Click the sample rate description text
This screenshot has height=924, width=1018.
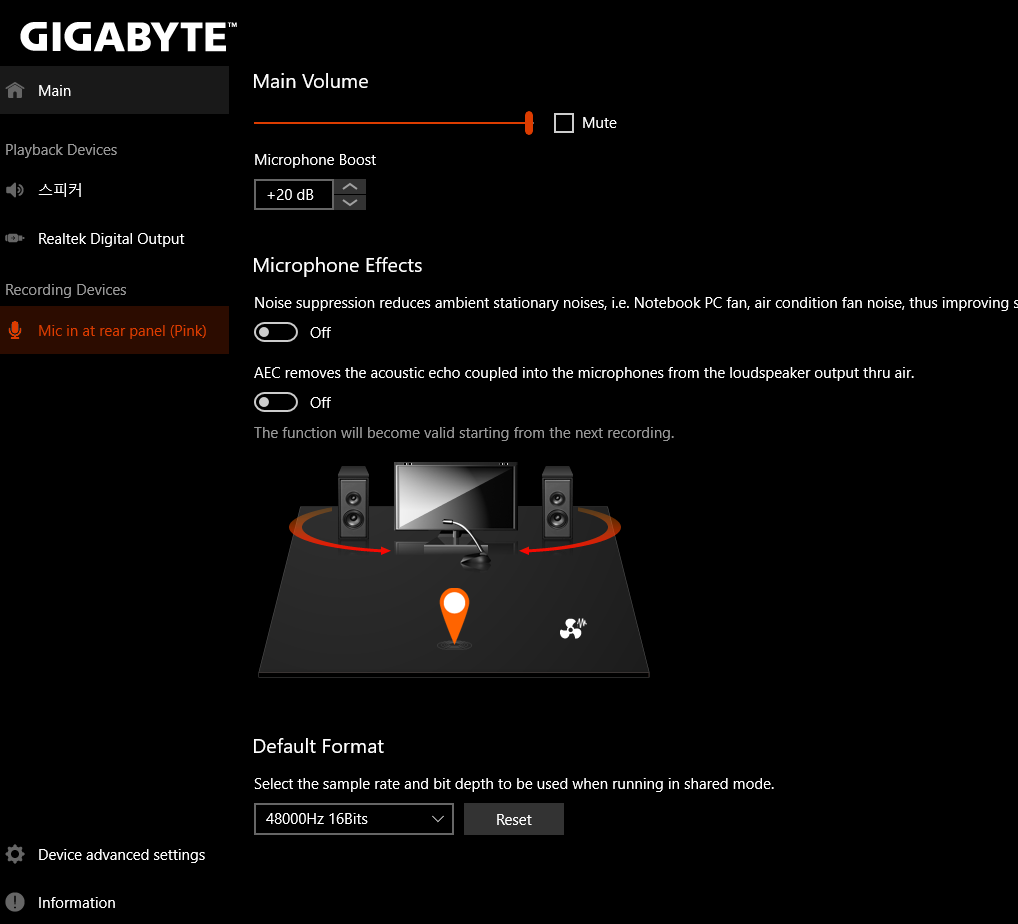click(x=514, y=784)
